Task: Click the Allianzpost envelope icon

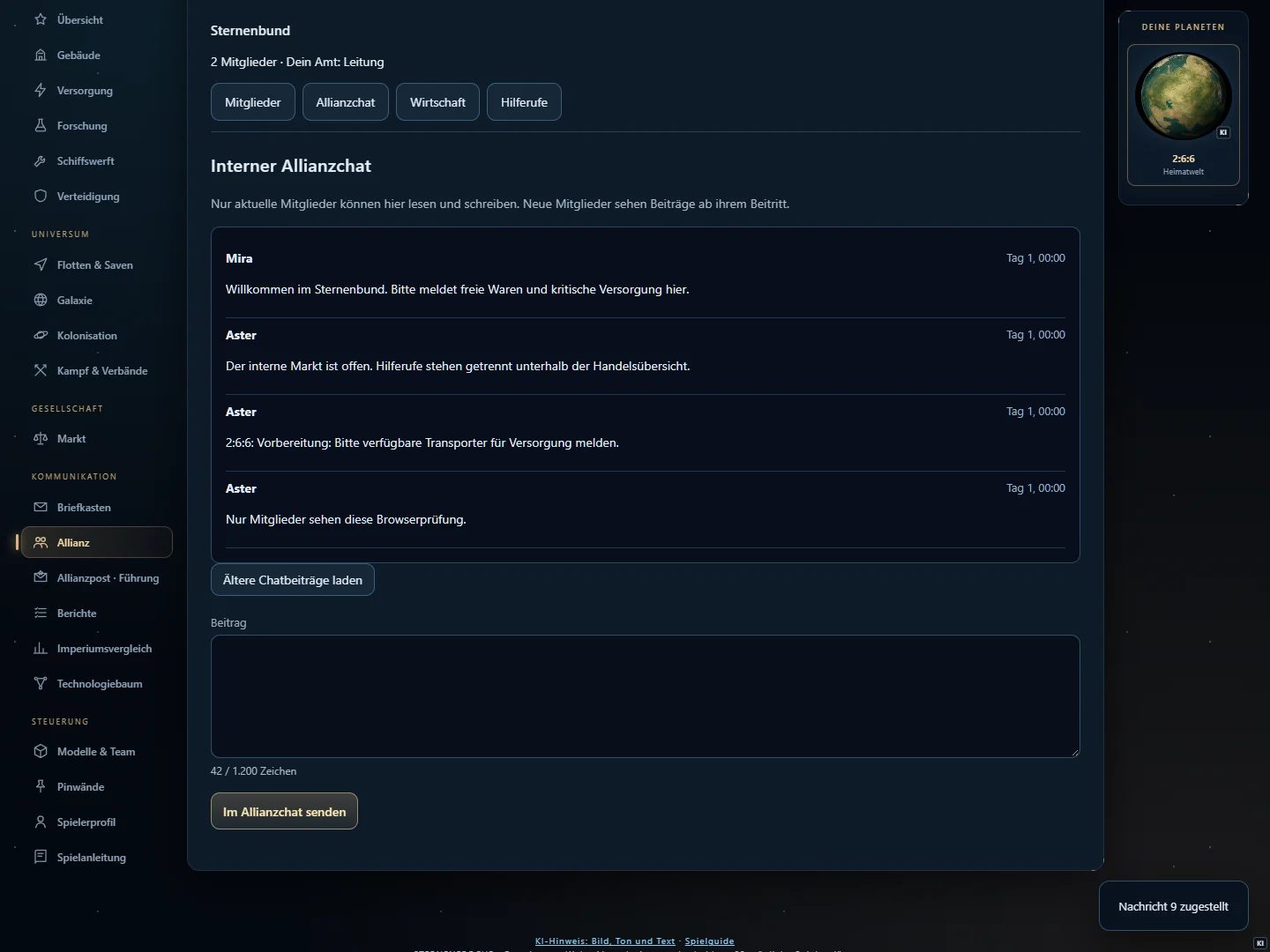Action: point(41,577)
